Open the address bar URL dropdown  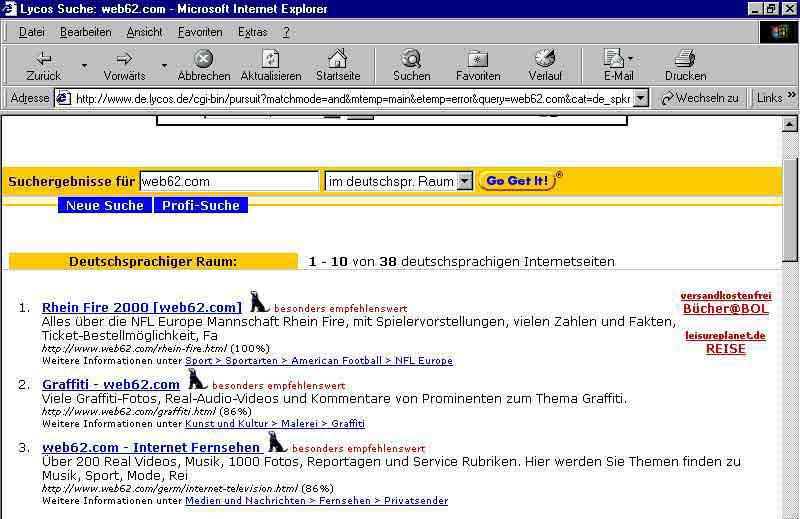(641, 98)
